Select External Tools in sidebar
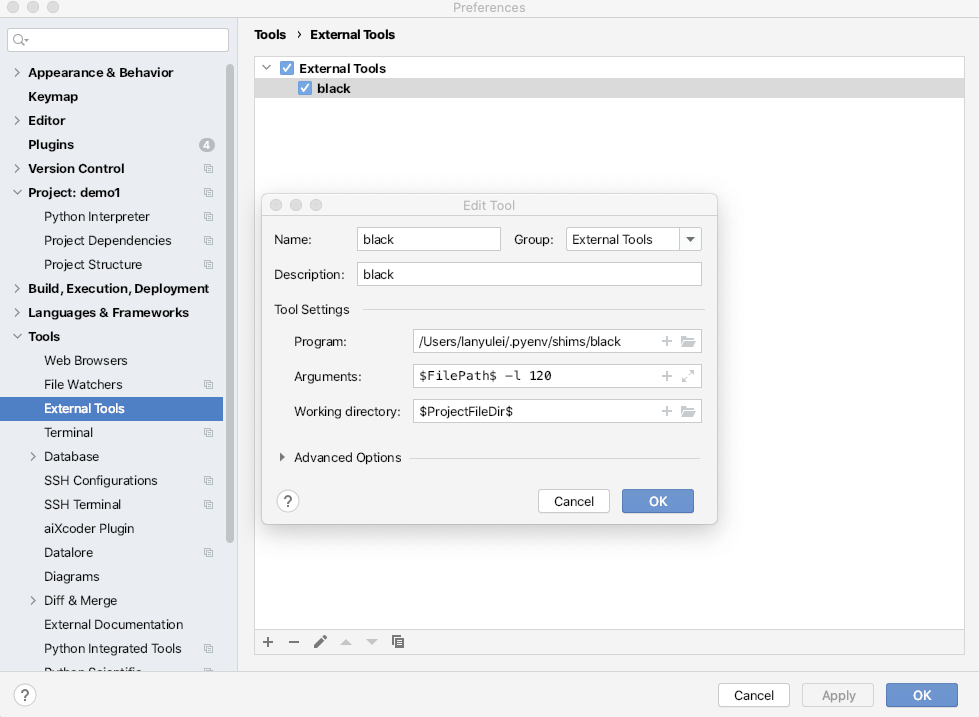 (111, 408)
